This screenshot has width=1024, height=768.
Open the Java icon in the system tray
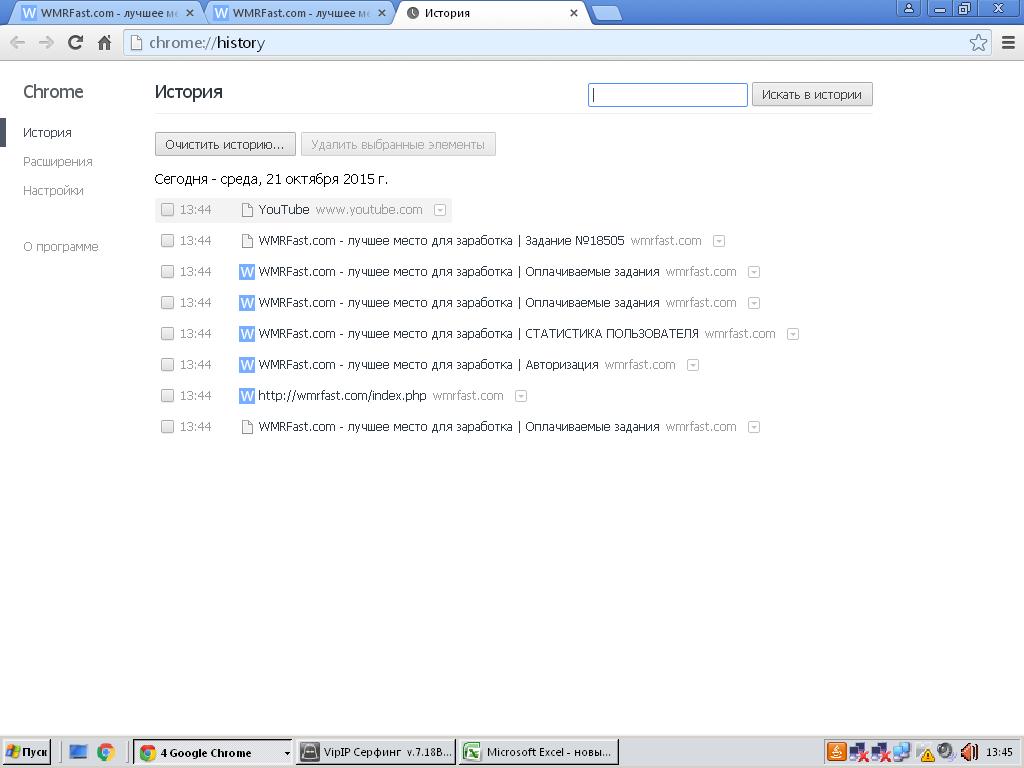tap(837, 752)
